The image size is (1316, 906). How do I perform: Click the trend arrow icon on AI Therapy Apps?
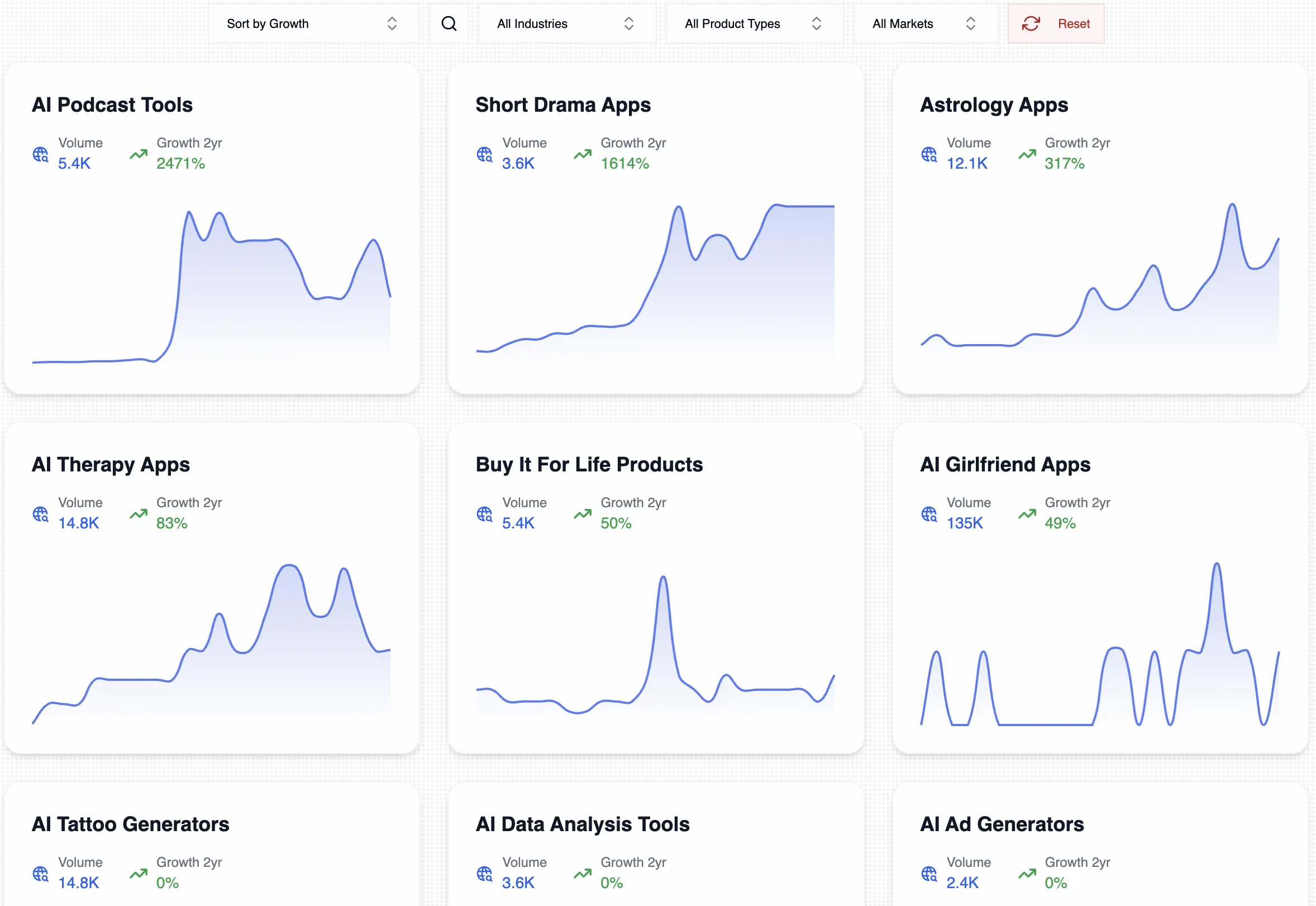tap(138, 513)
